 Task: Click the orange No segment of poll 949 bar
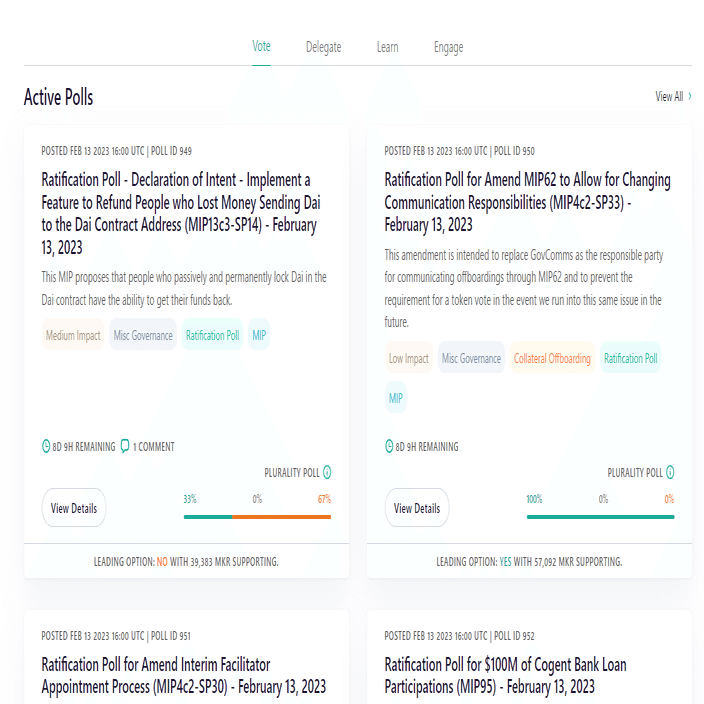tap(281, 517)
